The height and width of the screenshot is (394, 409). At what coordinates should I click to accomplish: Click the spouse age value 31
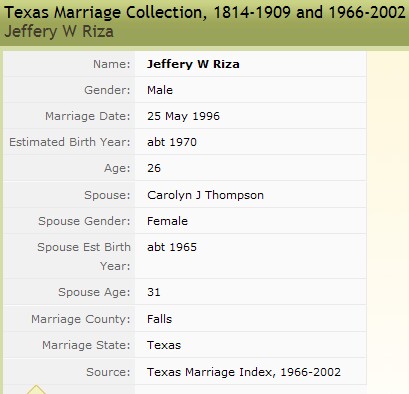(x=153, y=292)
